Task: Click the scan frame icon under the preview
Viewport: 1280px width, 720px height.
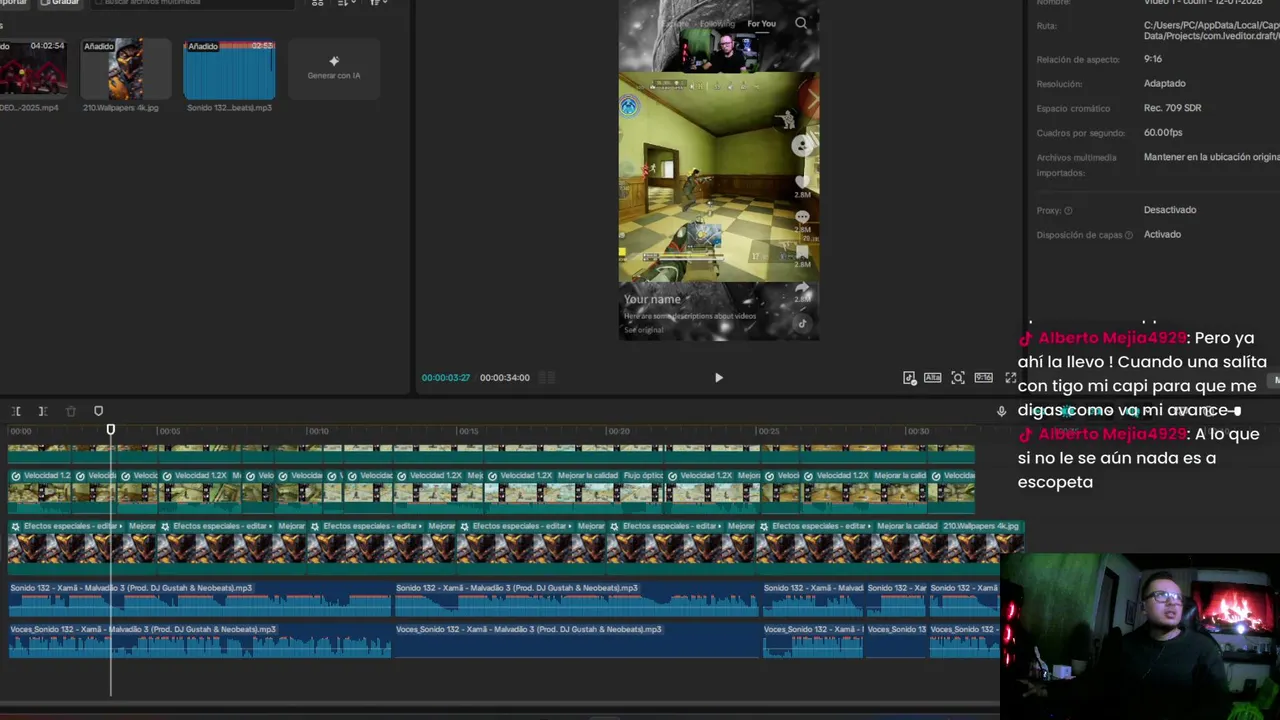Action: tap(958, 378)
